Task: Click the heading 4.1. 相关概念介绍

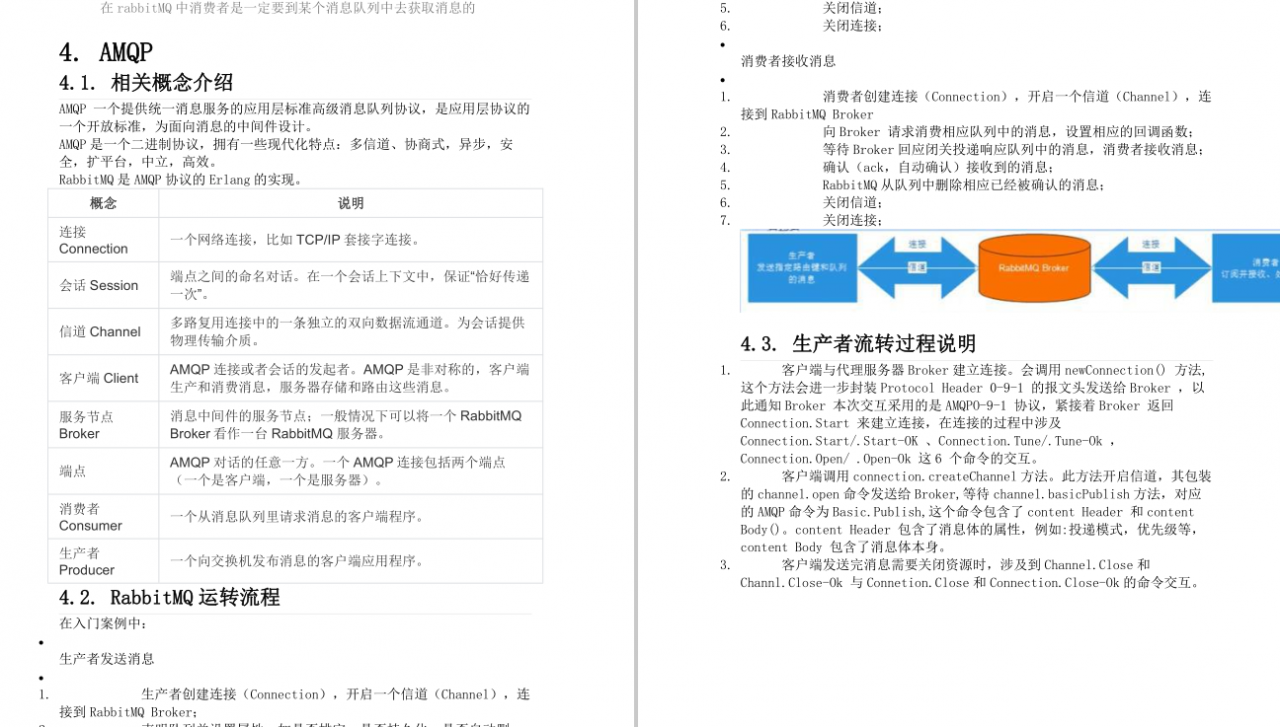Action: [146, 83]
